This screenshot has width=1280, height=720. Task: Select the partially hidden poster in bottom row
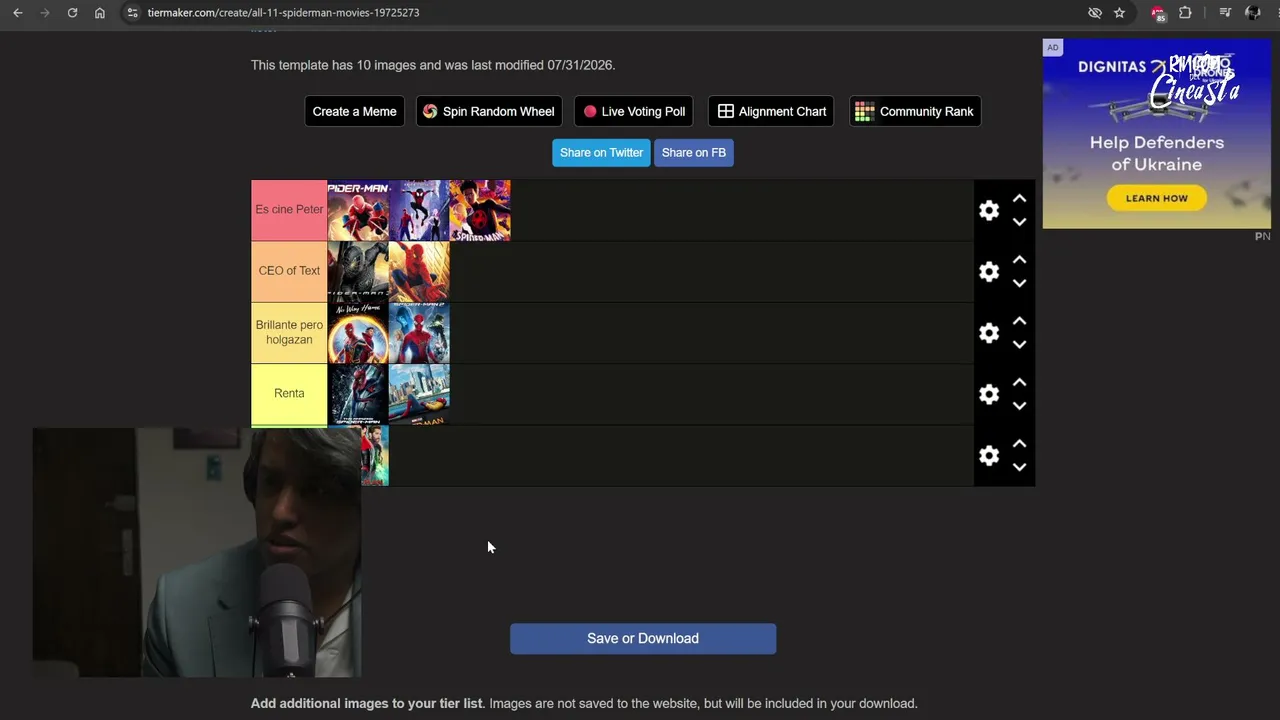(x=375, y=456)
